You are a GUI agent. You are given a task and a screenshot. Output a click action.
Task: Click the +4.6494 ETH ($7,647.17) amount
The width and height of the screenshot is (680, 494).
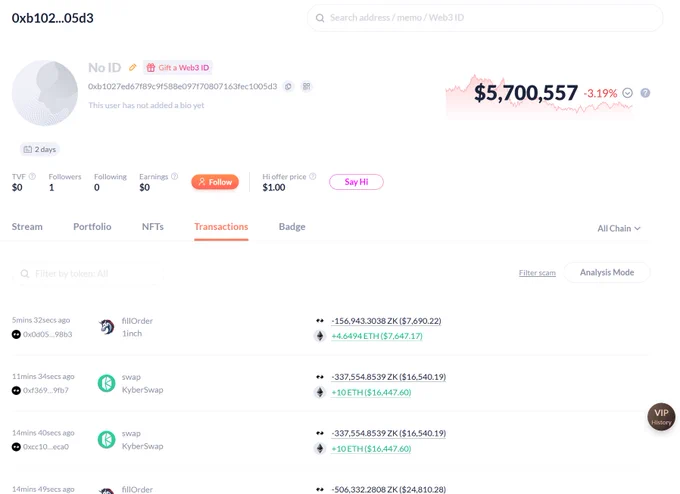[x=377, y=336]
